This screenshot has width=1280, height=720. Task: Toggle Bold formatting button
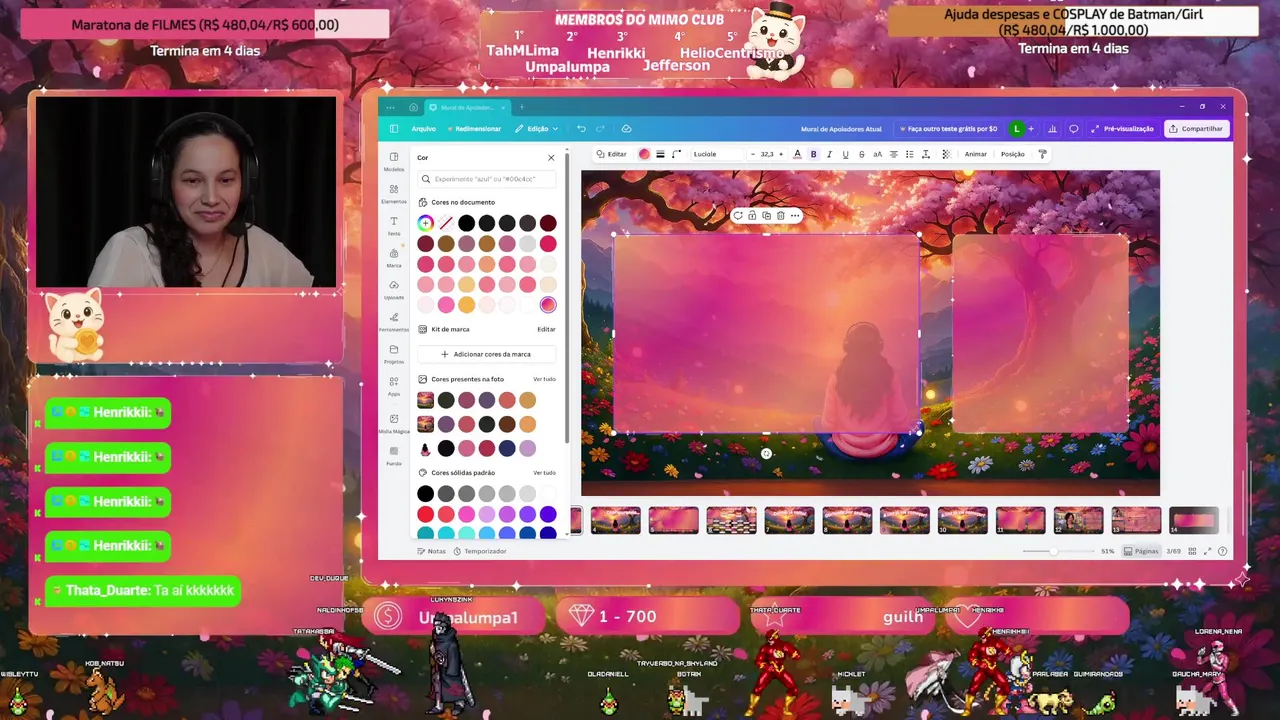pyautogui.click(x=813, y=154)
